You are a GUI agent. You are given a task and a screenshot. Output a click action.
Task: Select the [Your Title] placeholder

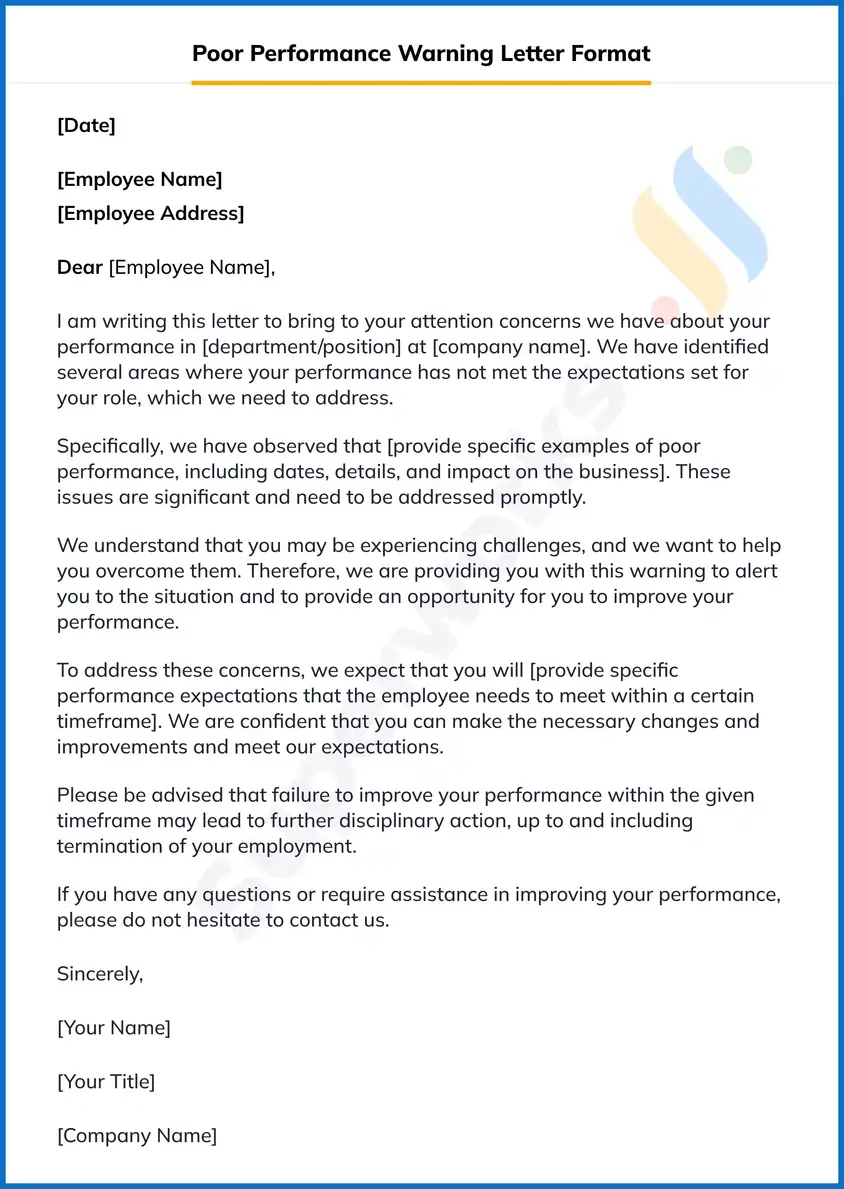pos(106,1081)
